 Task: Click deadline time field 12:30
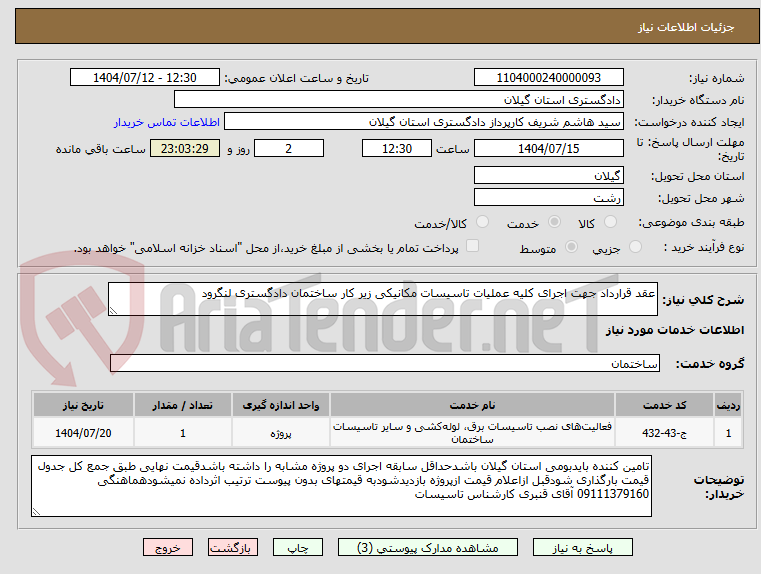click(397, 148)
